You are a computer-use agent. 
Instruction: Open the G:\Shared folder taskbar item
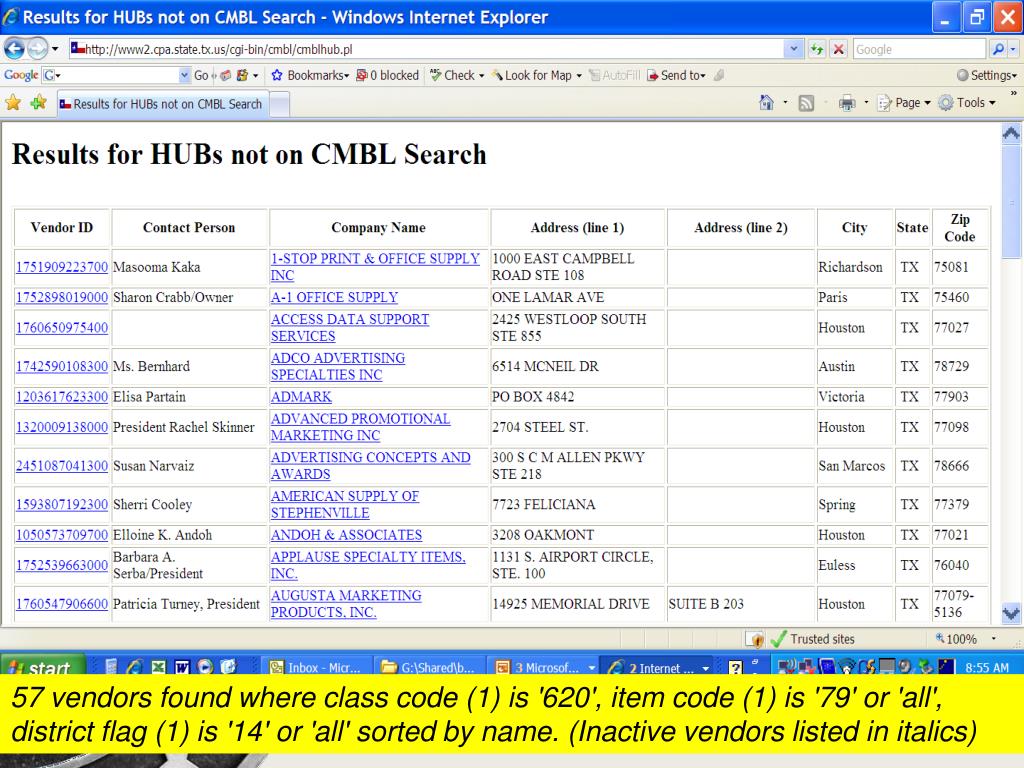click(428, 667)
